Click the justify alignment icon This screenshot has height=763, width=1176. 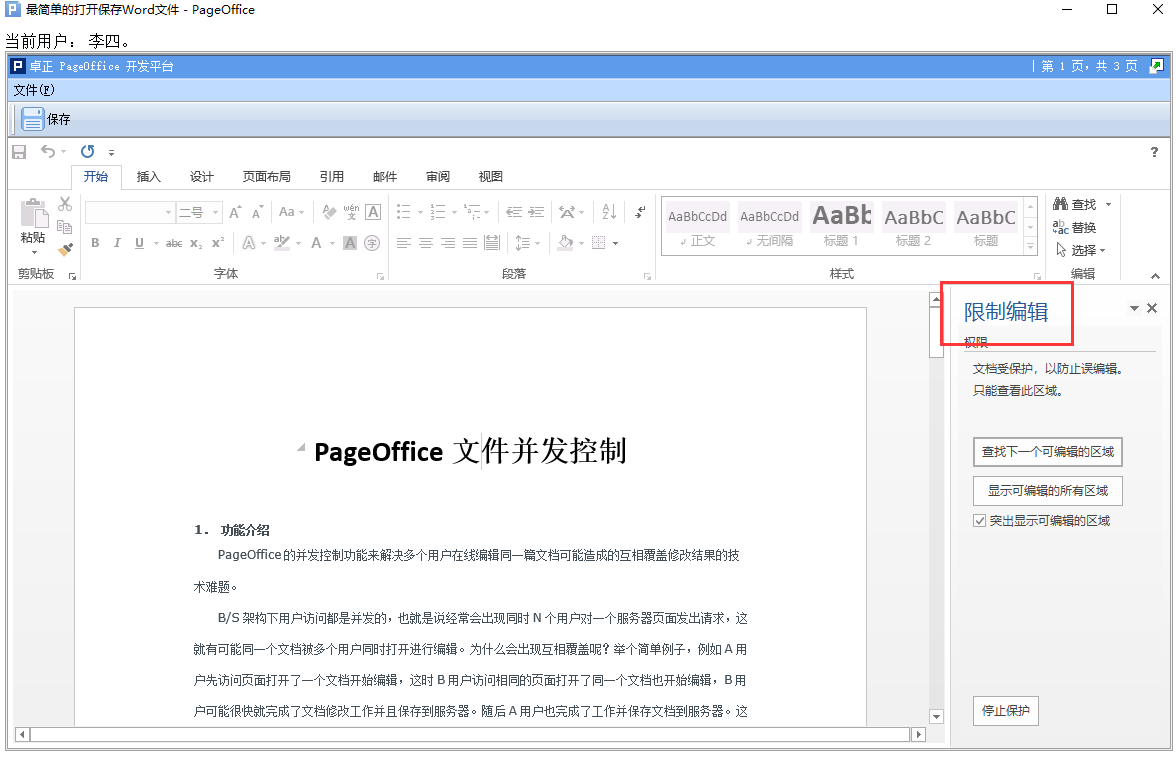coord(470,243)
